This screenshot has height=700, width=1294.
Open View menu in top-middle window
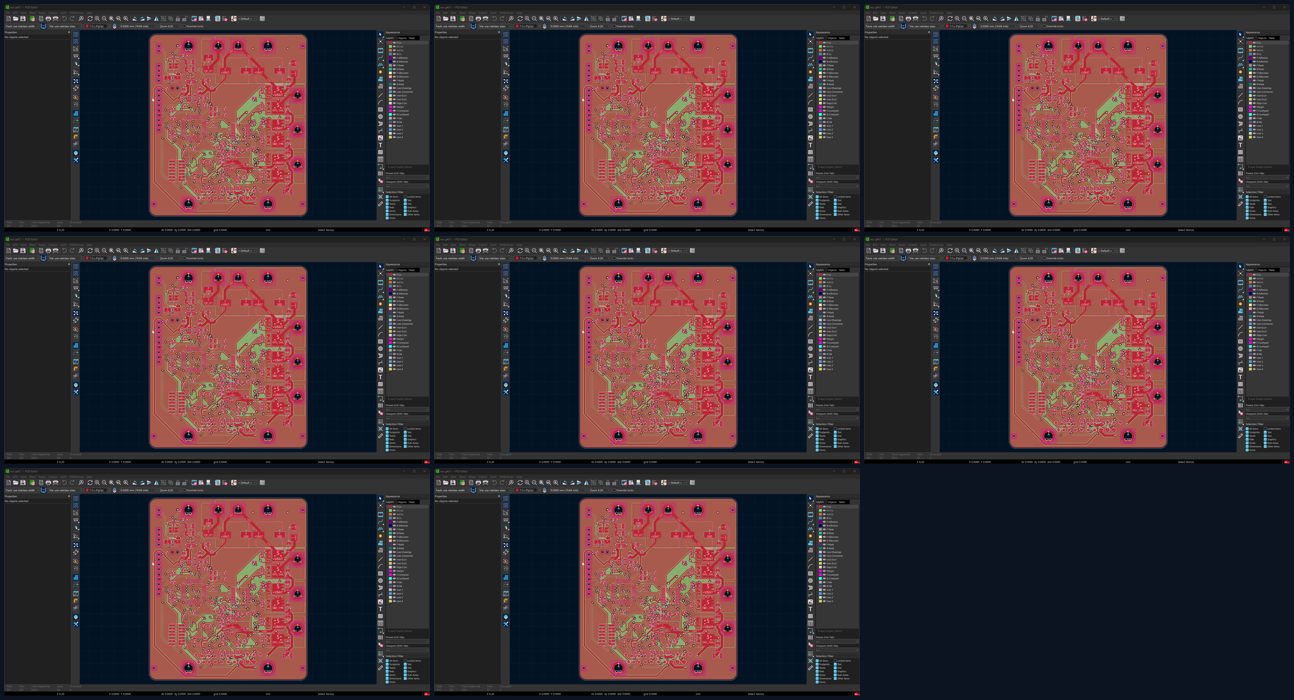tap(453, 13)
